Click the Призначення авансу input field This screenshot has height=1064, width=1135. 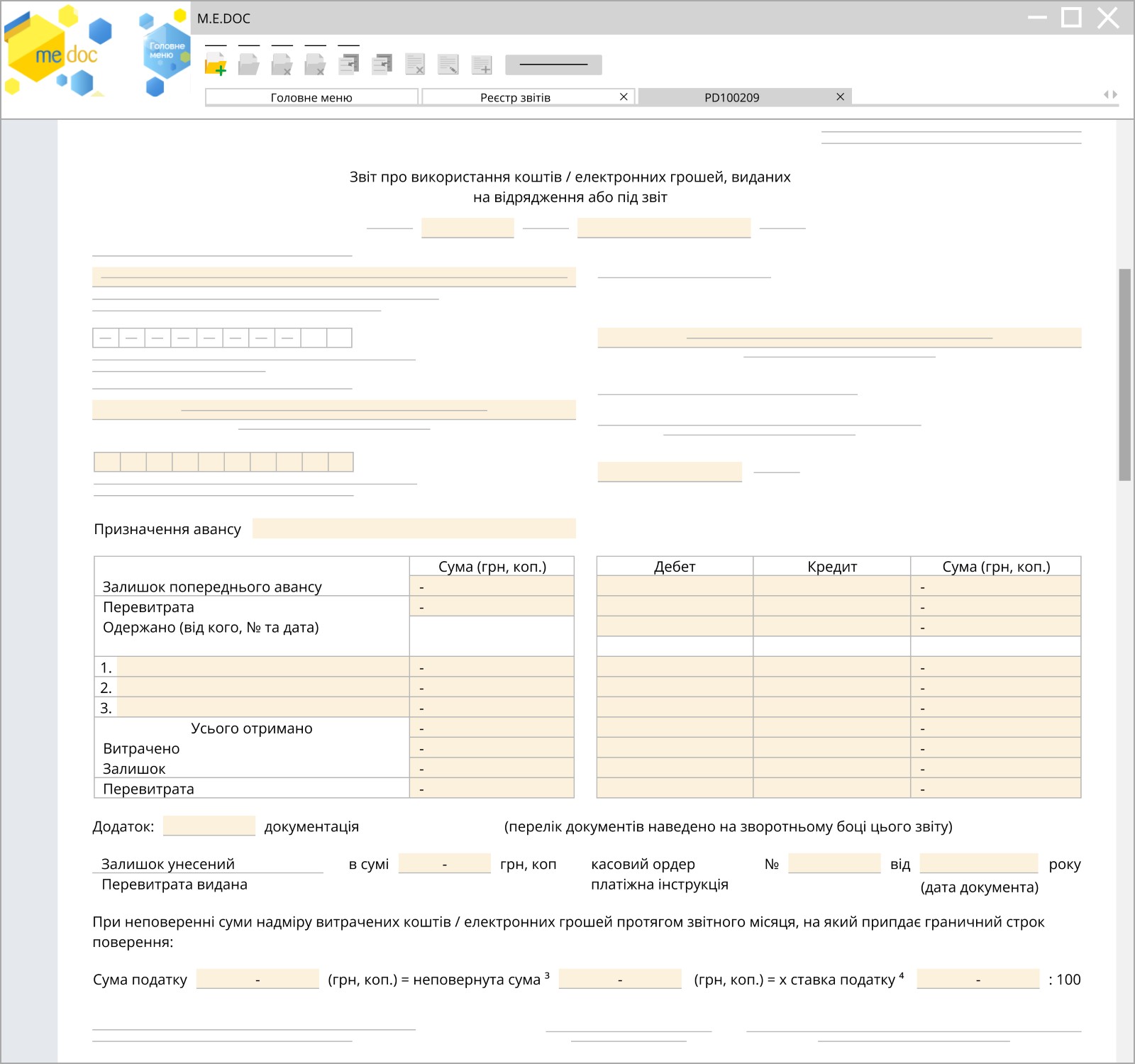[414, 528]
